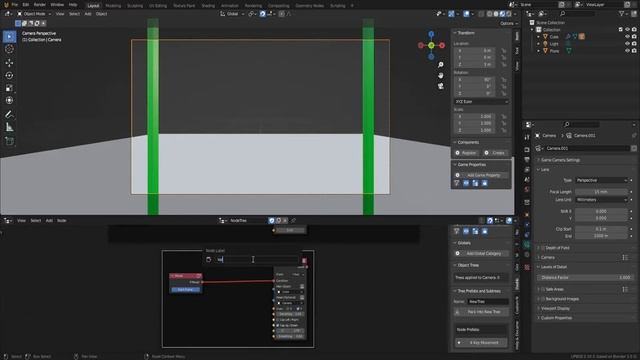Click the Node Label text field
The width and height of the screenshot is (640, 360).
(x=257, y=260)
